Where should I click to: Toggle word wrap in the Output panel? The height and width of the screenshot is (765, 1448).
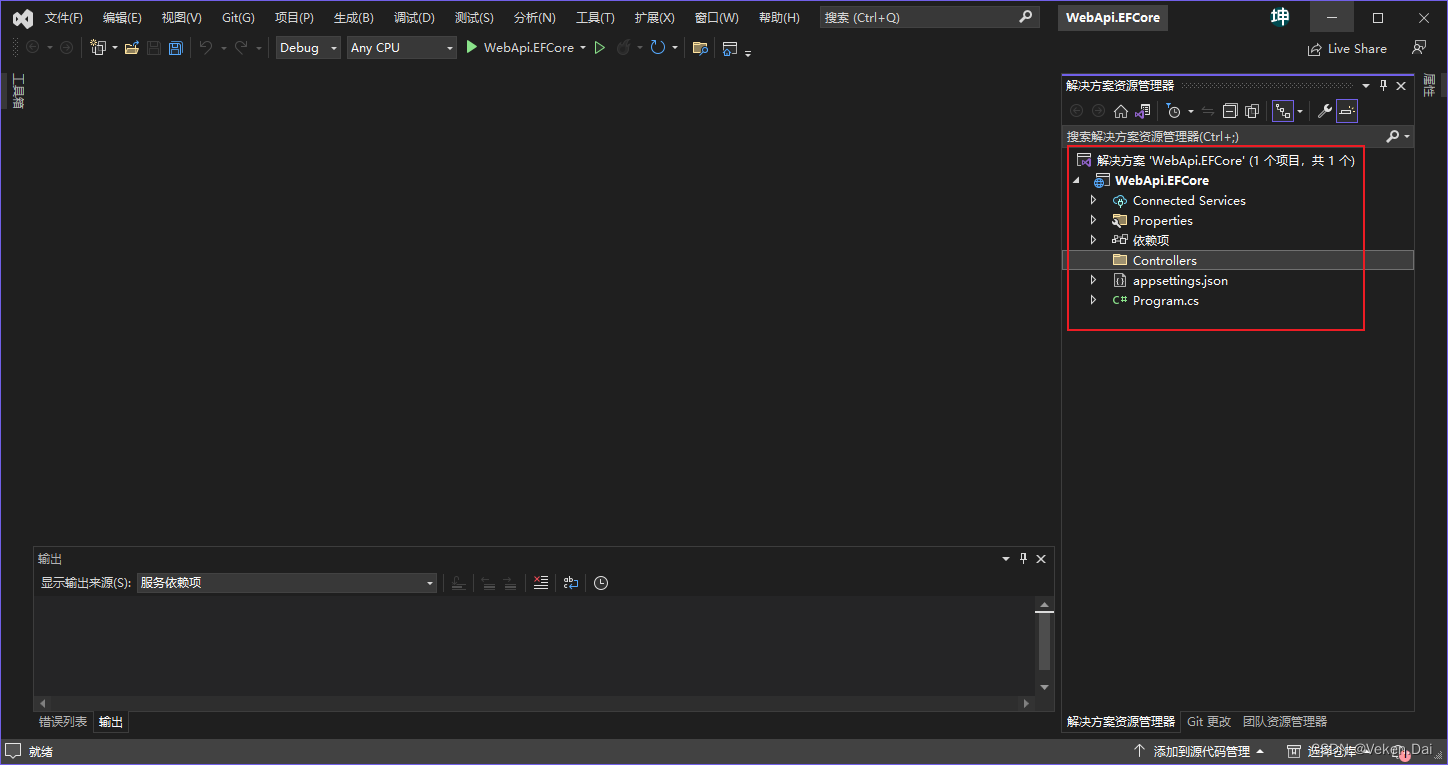[570, 582]
